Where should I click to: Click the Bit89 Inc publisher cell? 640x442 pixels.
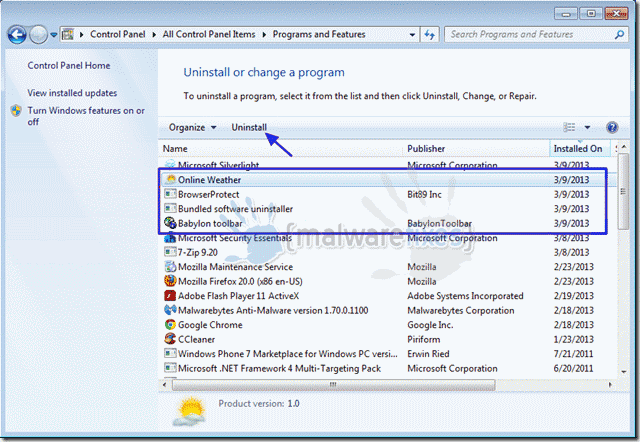click(x=424, y=195)
